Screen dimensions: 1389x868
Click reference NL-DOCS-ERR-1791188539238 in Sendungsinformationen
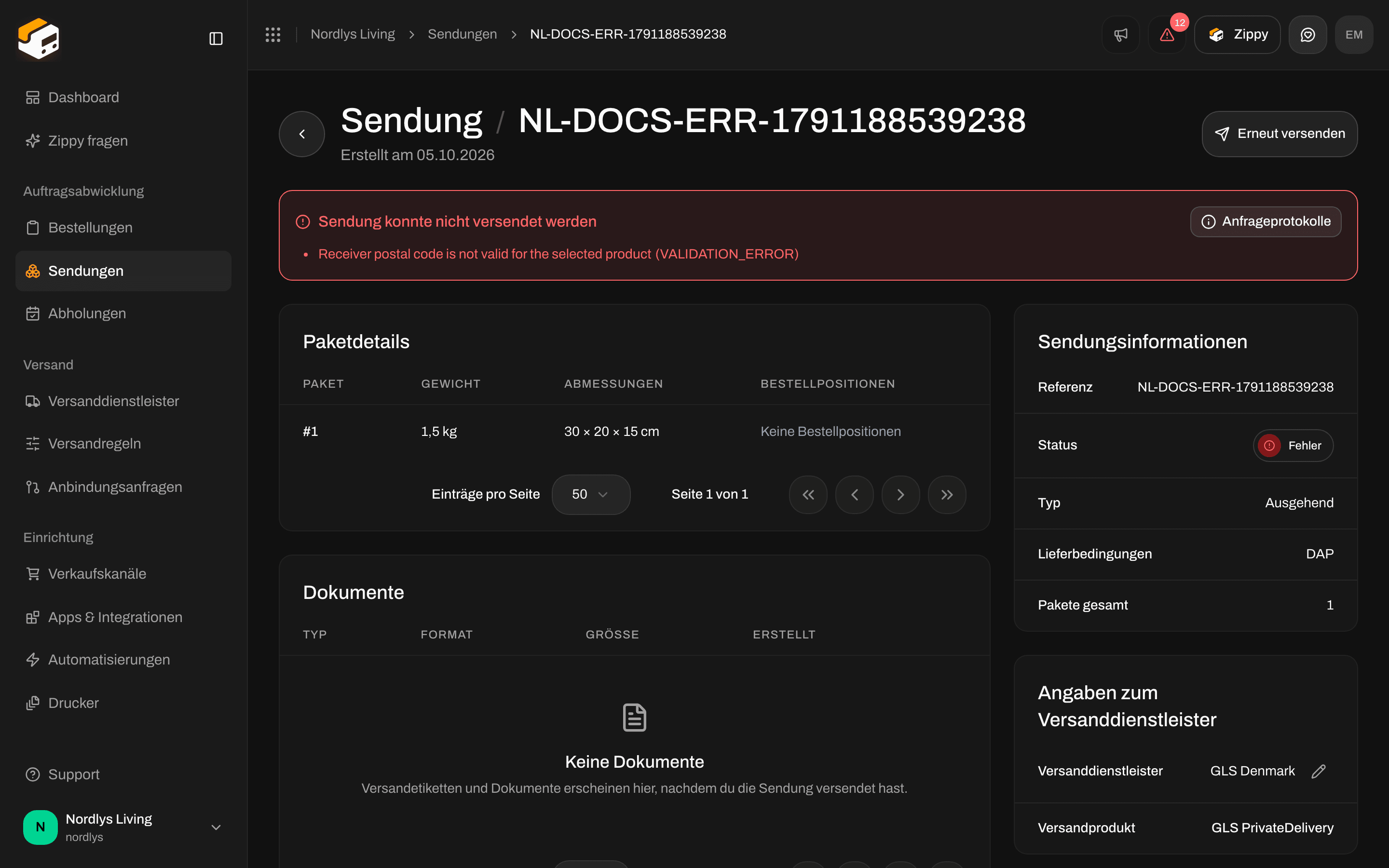click(1235, 387)
